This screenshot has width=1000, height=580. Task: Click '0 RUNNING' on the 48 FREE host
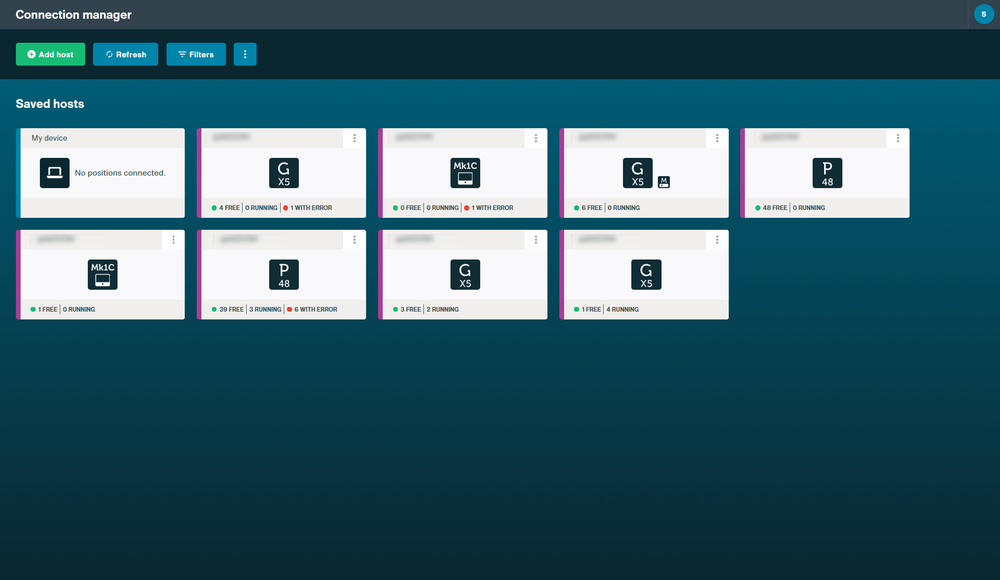point(809,208)
